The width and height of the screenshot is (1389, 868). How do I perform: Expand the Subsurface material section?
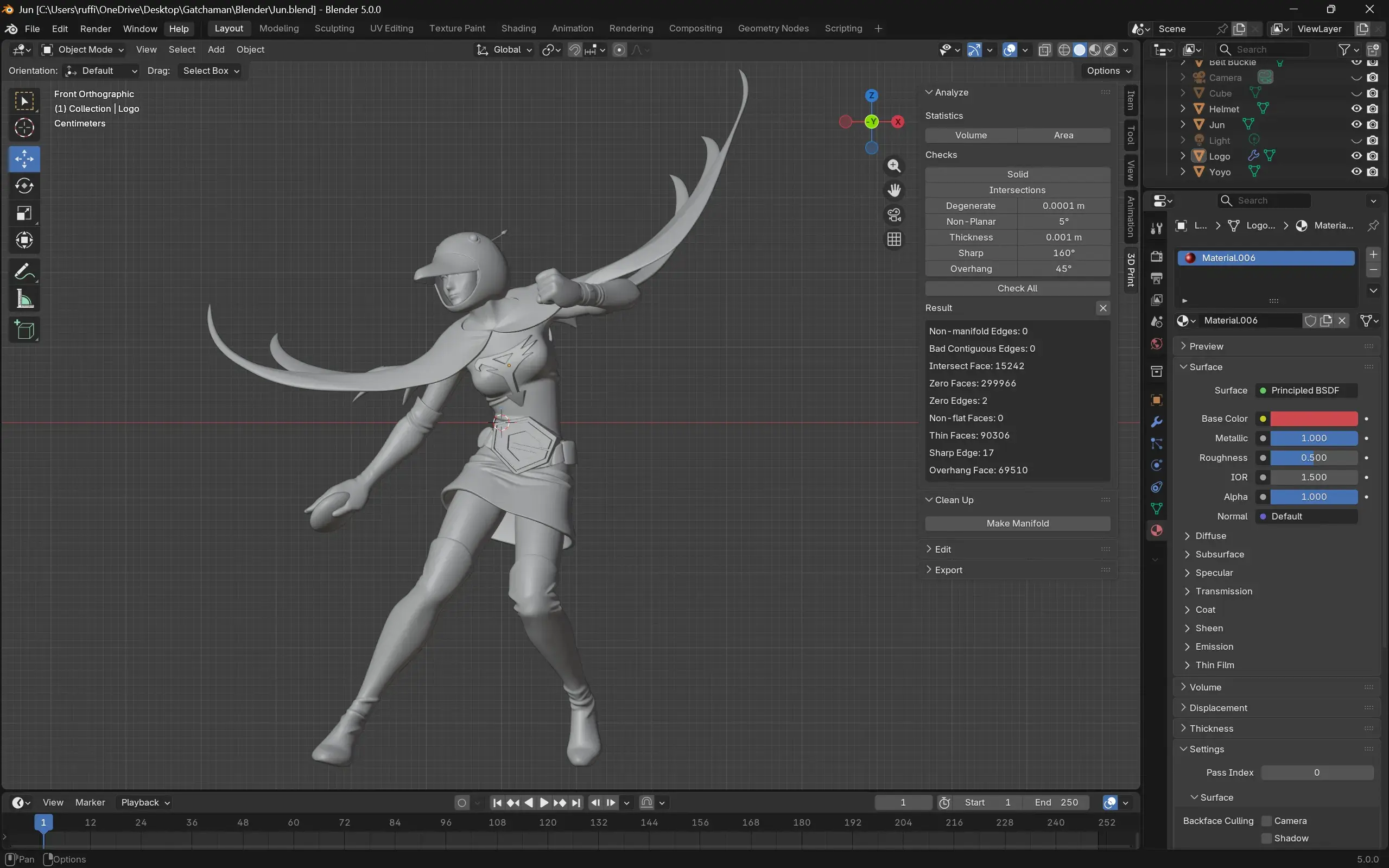click(1219, 555)
